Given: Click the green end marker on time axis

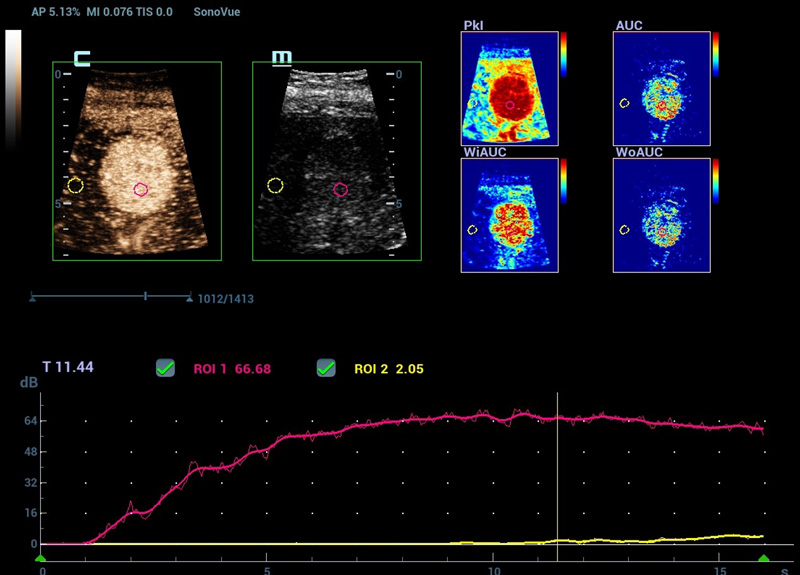Looking at the screenshot, I should tap(764, 560).
